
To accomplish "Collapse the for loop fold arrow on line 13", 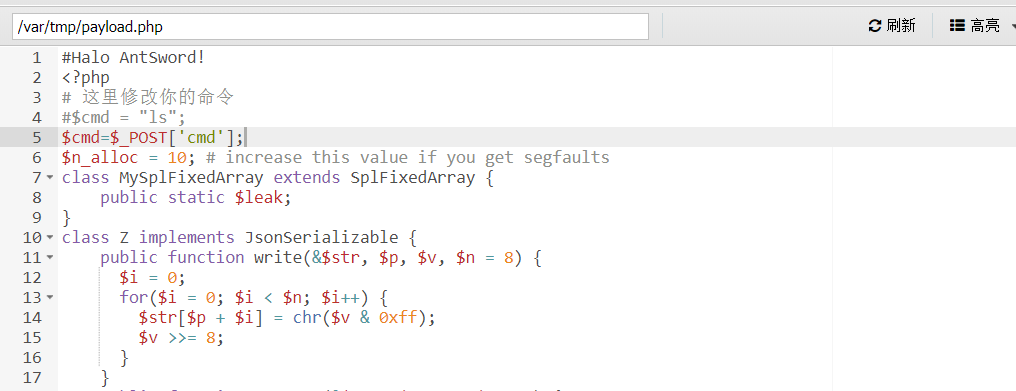I will [51, 298].
